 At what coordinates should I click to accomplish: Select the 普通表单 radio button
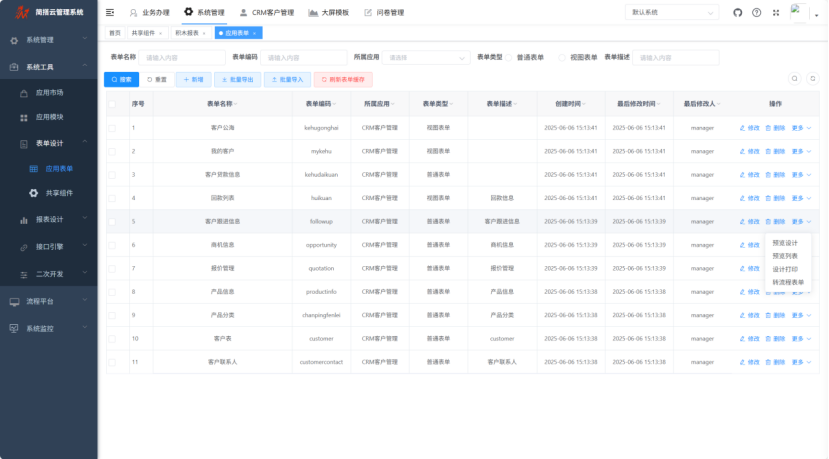coord(509,58)
